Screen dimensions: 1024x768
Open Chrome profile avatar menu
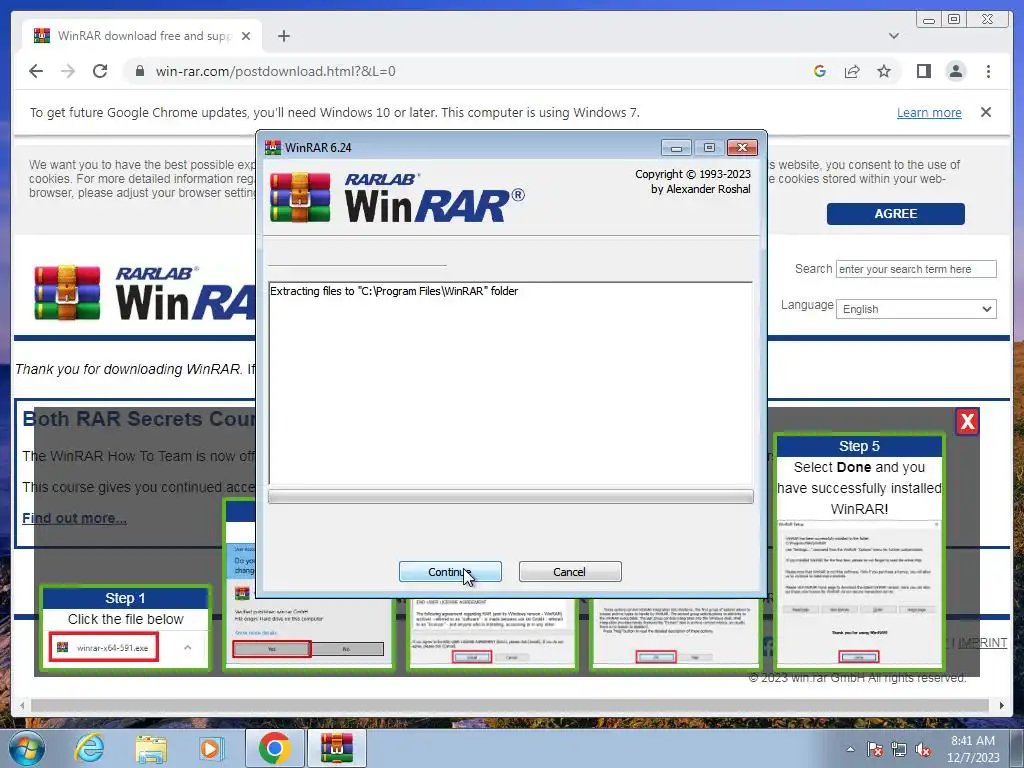pyautogui.click(x=955, y=71)
